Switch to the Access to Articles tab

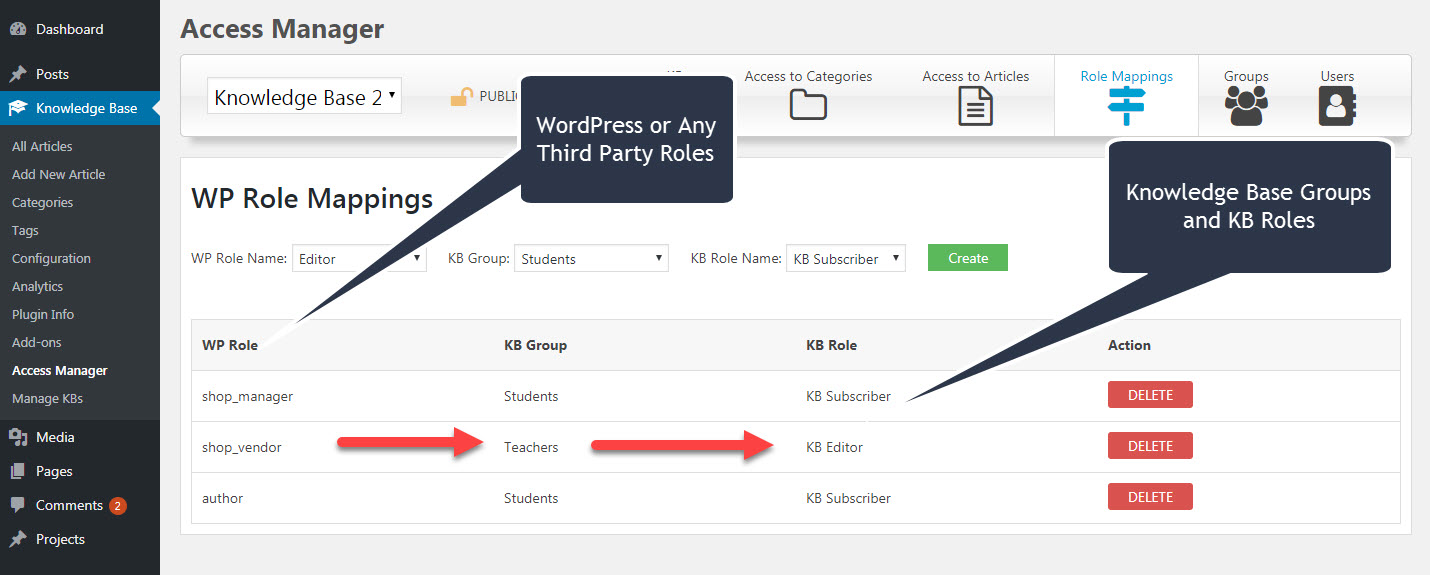[x=975, y=96]
